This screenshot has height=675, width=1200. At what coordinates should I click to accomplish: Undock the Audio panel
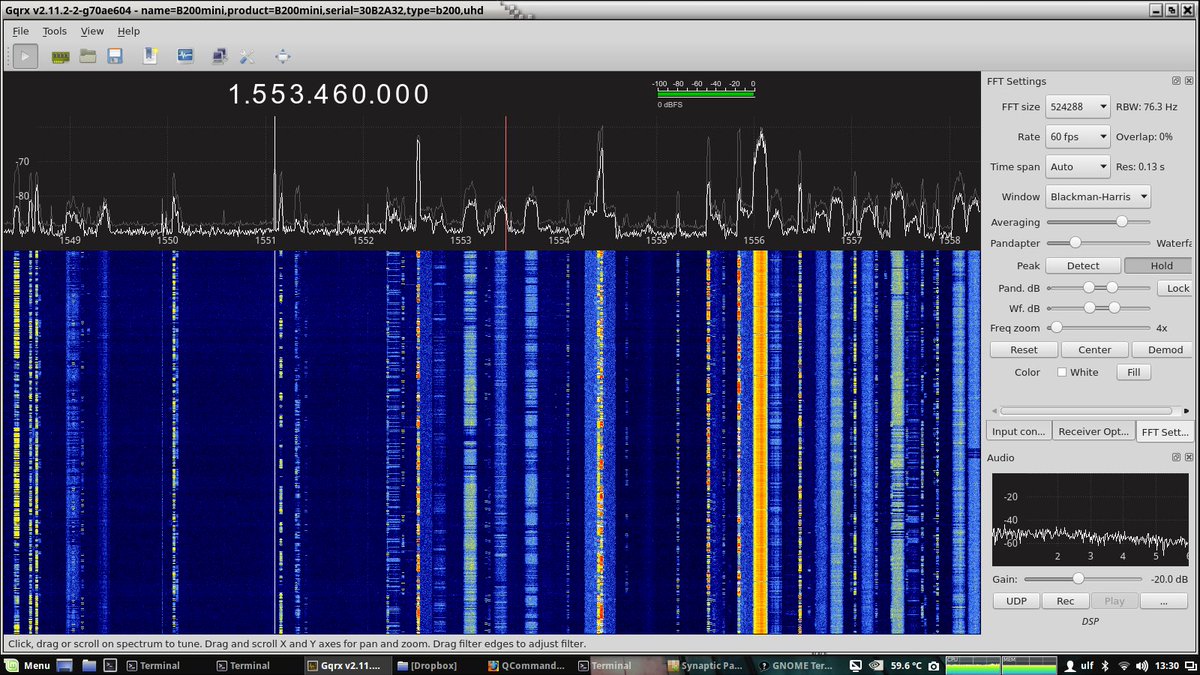coord(1177,457)
